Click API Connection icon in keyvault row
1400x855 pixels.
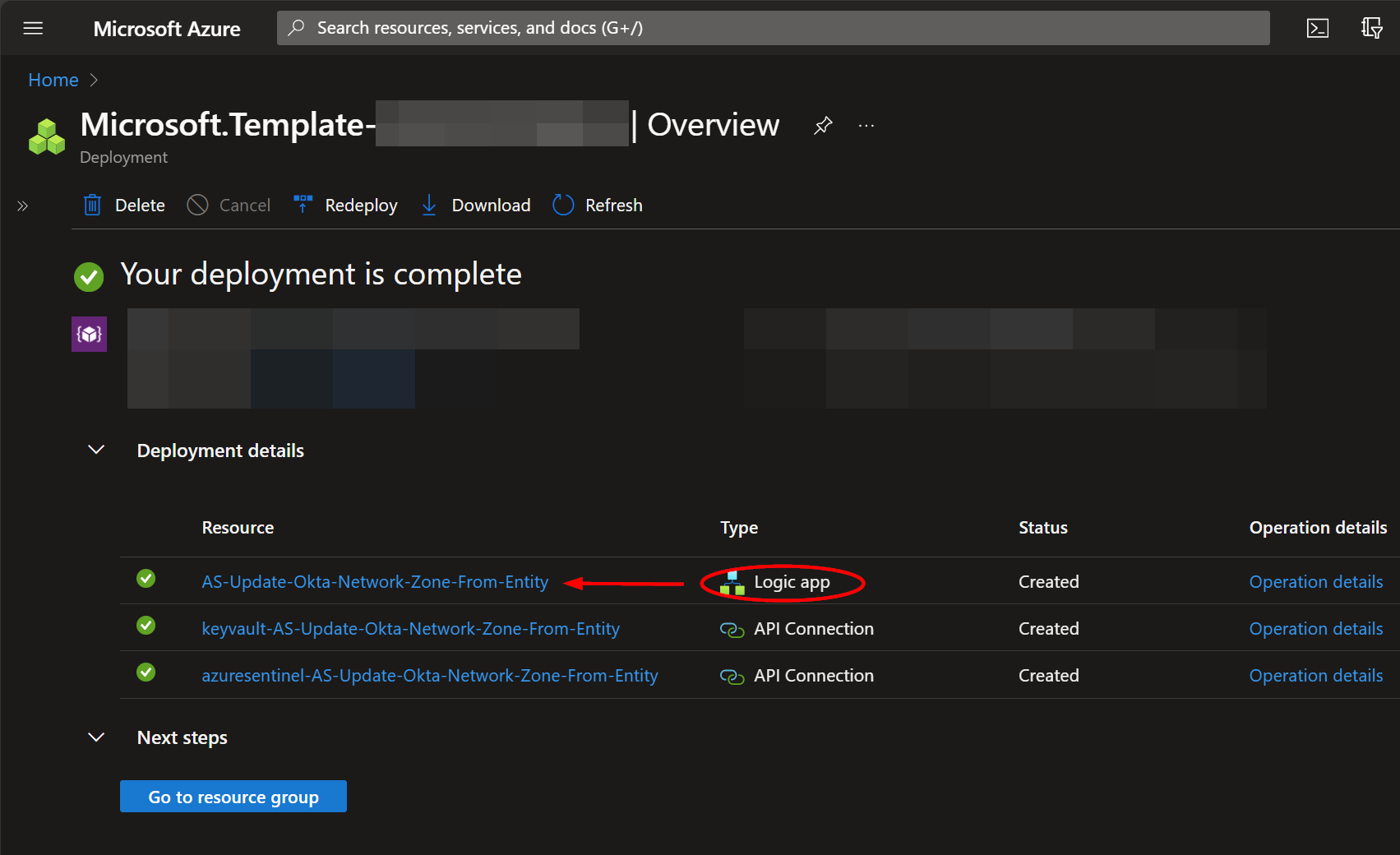(732, 630)
